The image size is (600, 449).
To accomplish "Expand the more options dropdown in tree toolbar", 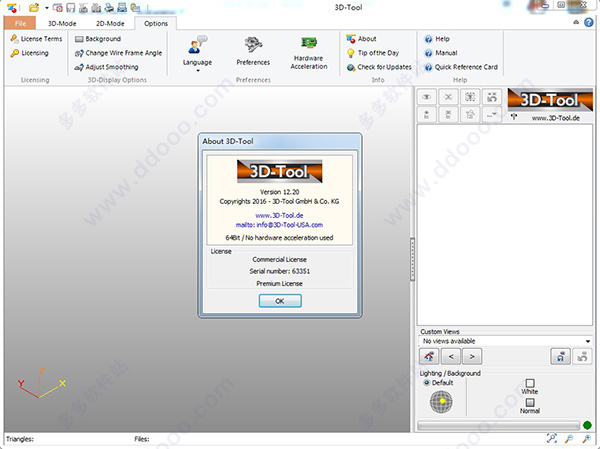I will pyautogui.click(x=492, y=114).
